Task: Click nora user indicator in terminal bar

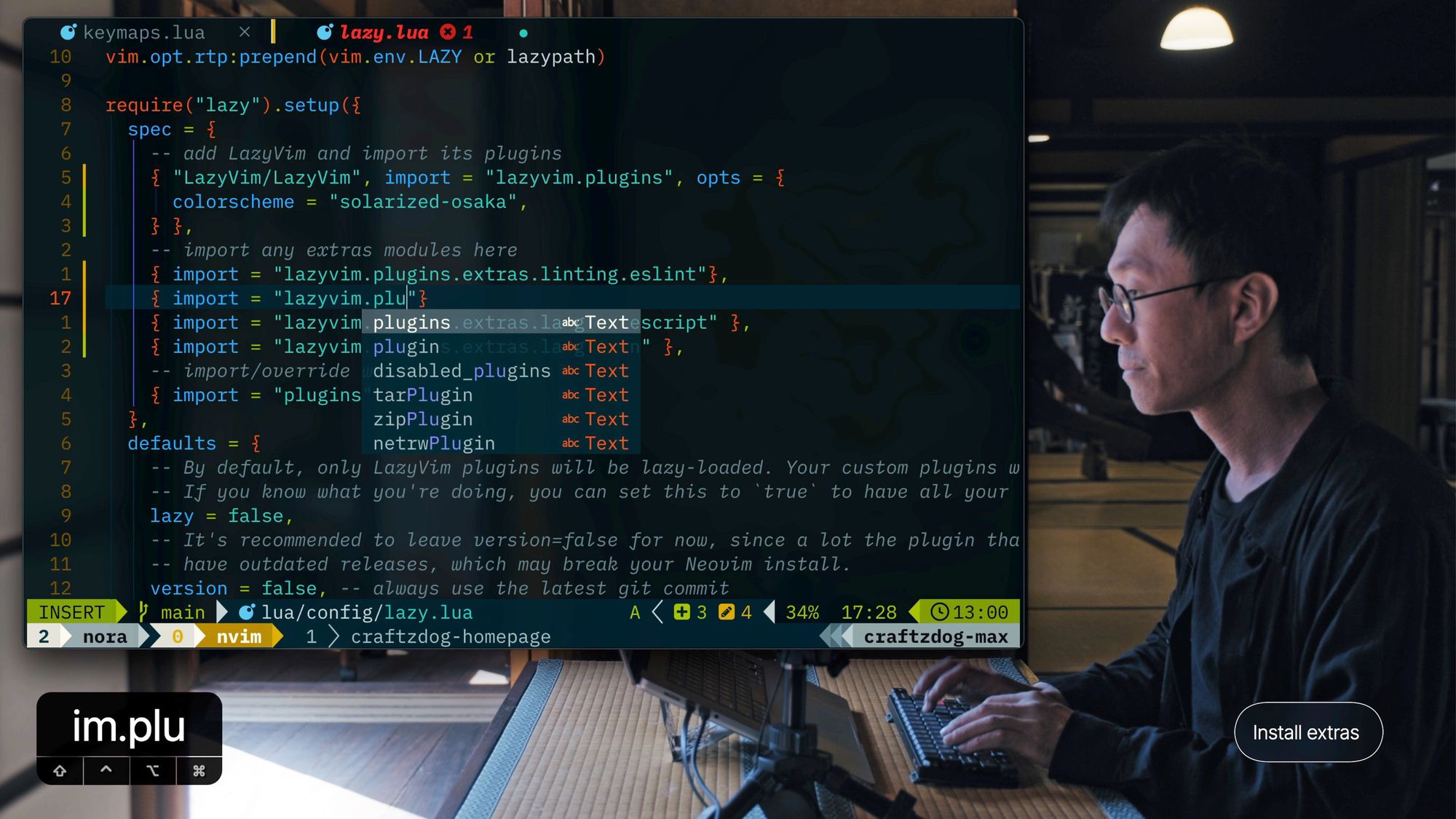Action: (104, 636)
